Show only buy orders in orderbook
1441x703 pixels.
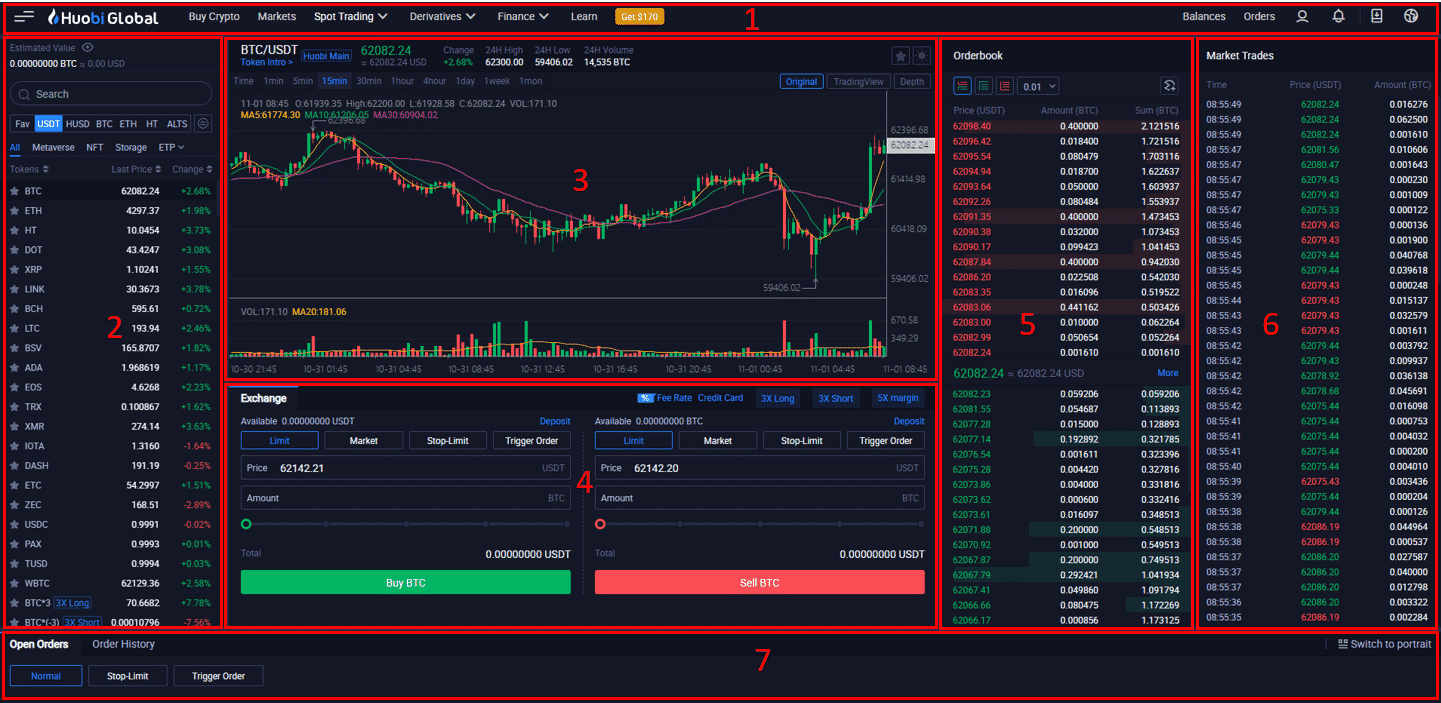tap(984, 87)
